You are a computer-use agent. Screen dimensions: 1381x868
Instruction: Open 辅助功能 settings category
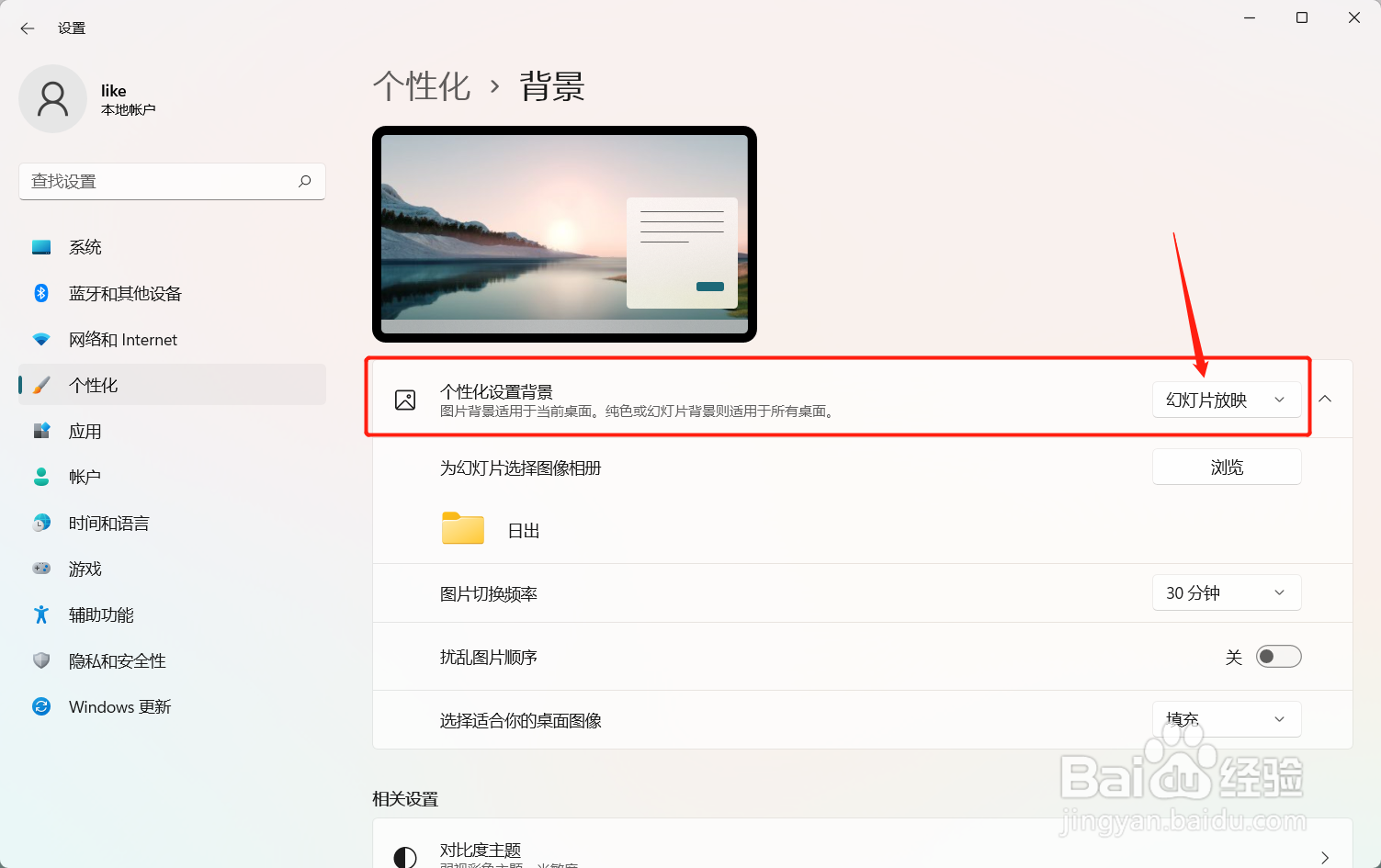[x=172, y=614]
